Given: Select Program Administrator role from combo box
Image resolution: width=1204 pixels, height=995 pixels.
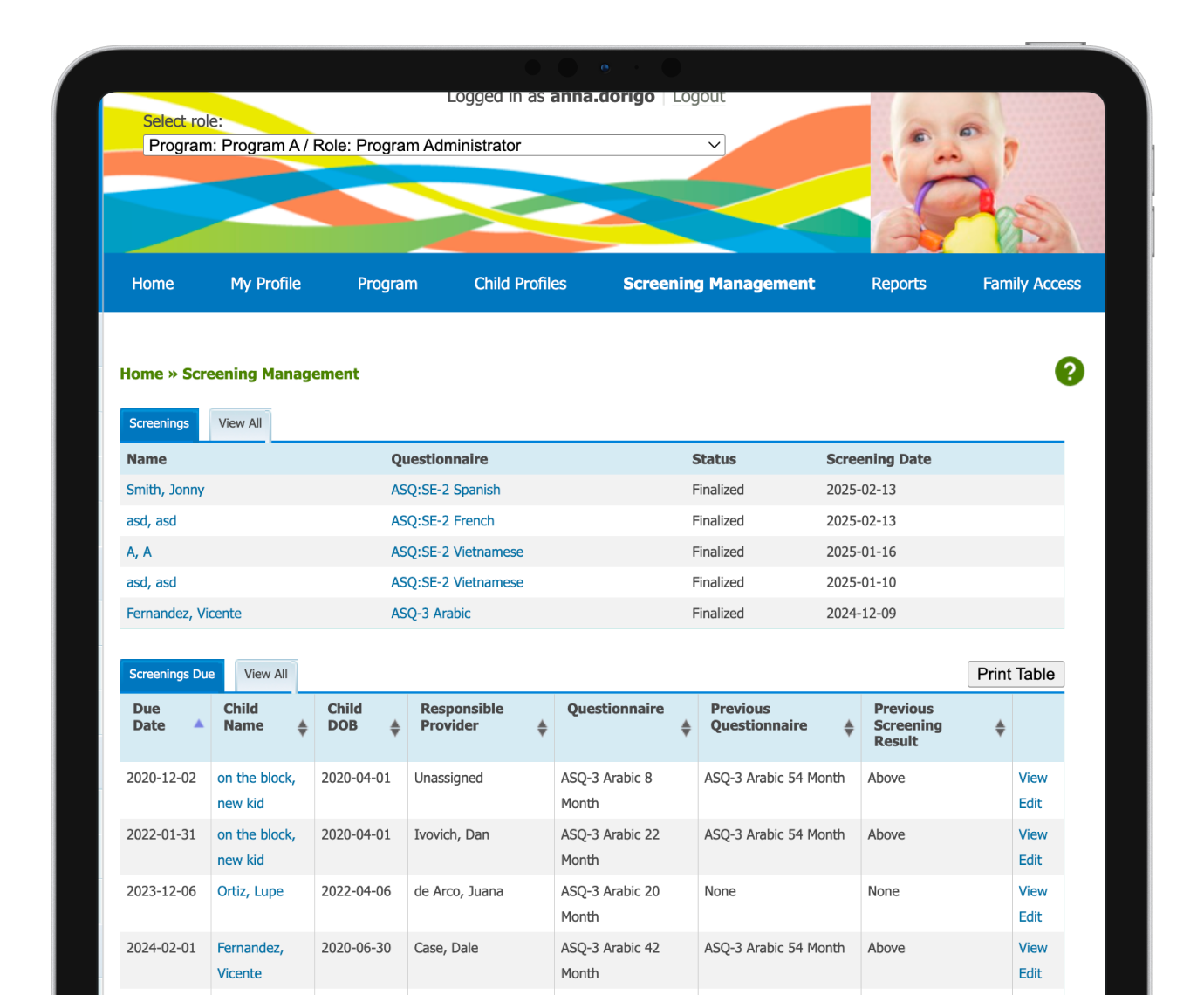Looking at the screenshot, I should point(432,145).
